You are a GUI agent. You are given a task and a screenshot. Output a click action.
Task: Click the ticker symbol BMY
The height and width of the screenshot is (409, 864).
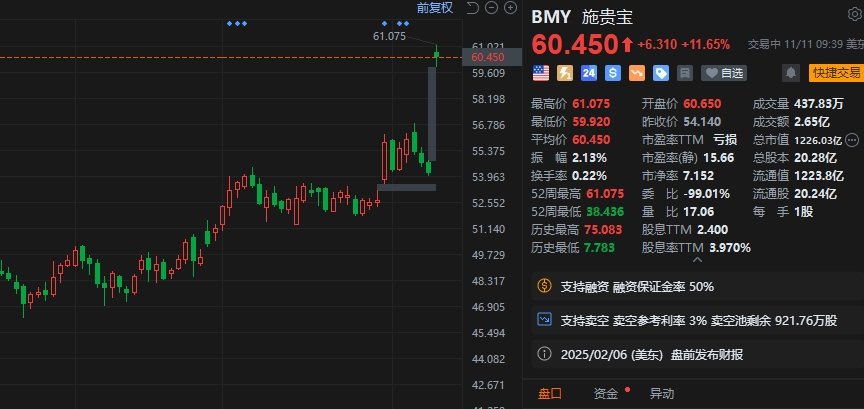pos(551,17)
